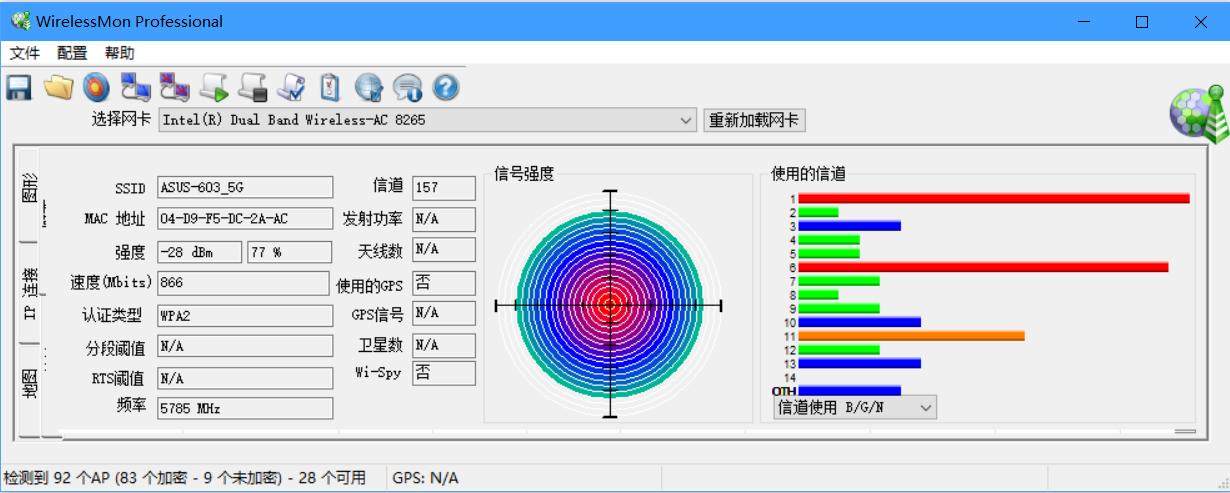Open the scroll with blue checkmark icon
Image resolution: width=1230 pixels, height=493 pixels.
(292, 88)
